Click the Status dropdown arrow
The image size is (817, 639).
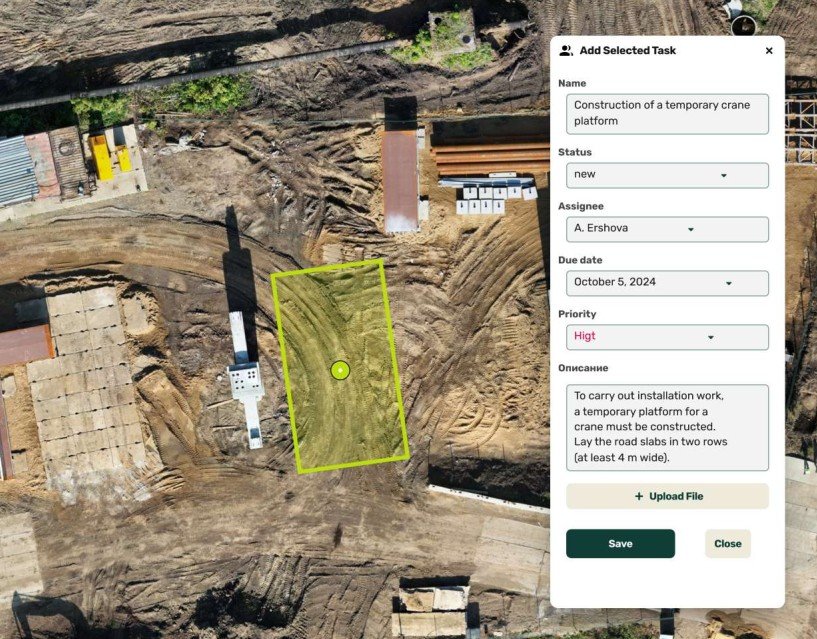[724, 176]
